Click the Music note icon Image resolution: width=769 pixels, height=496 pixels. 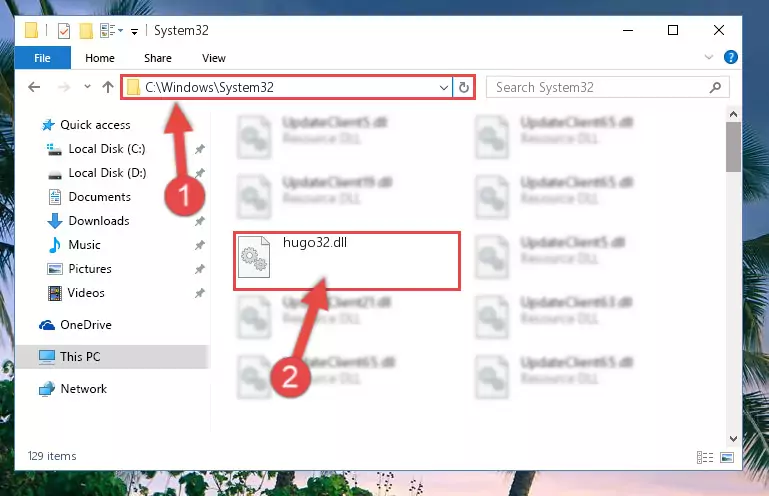pos(54,245)
